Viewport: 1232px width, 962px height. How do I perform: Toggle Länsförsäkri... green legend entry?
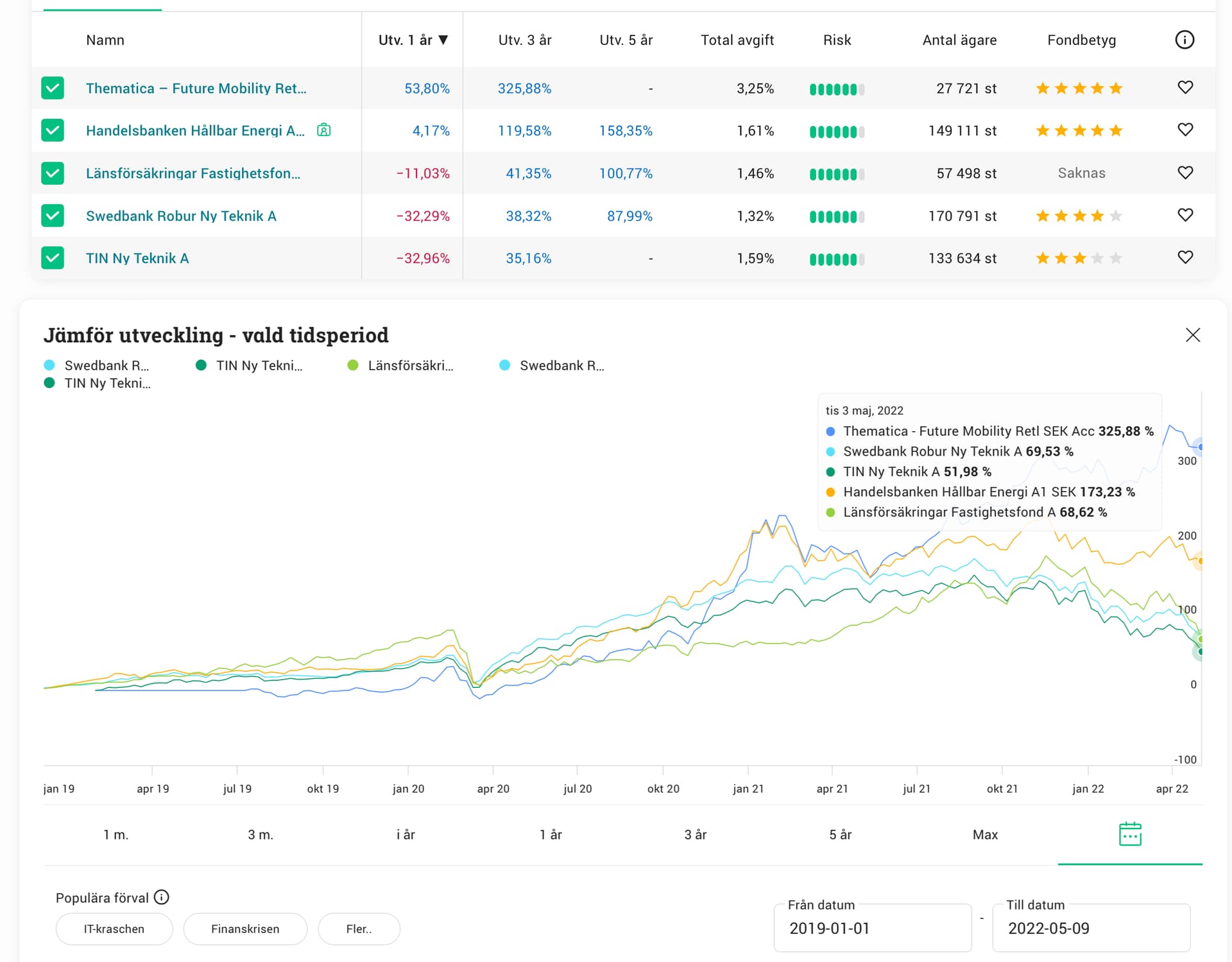tap(400, 365)
